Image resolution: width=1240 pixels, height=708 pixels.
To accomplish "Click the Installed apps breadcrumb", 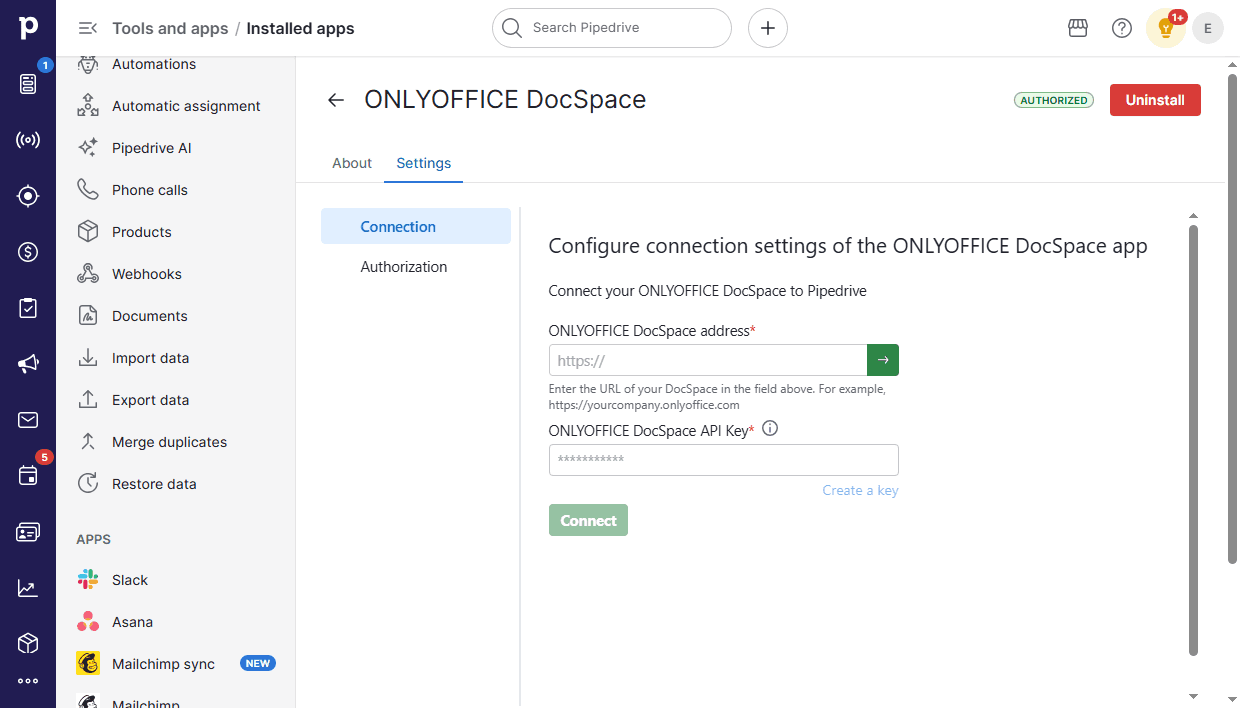I will 300,28.
